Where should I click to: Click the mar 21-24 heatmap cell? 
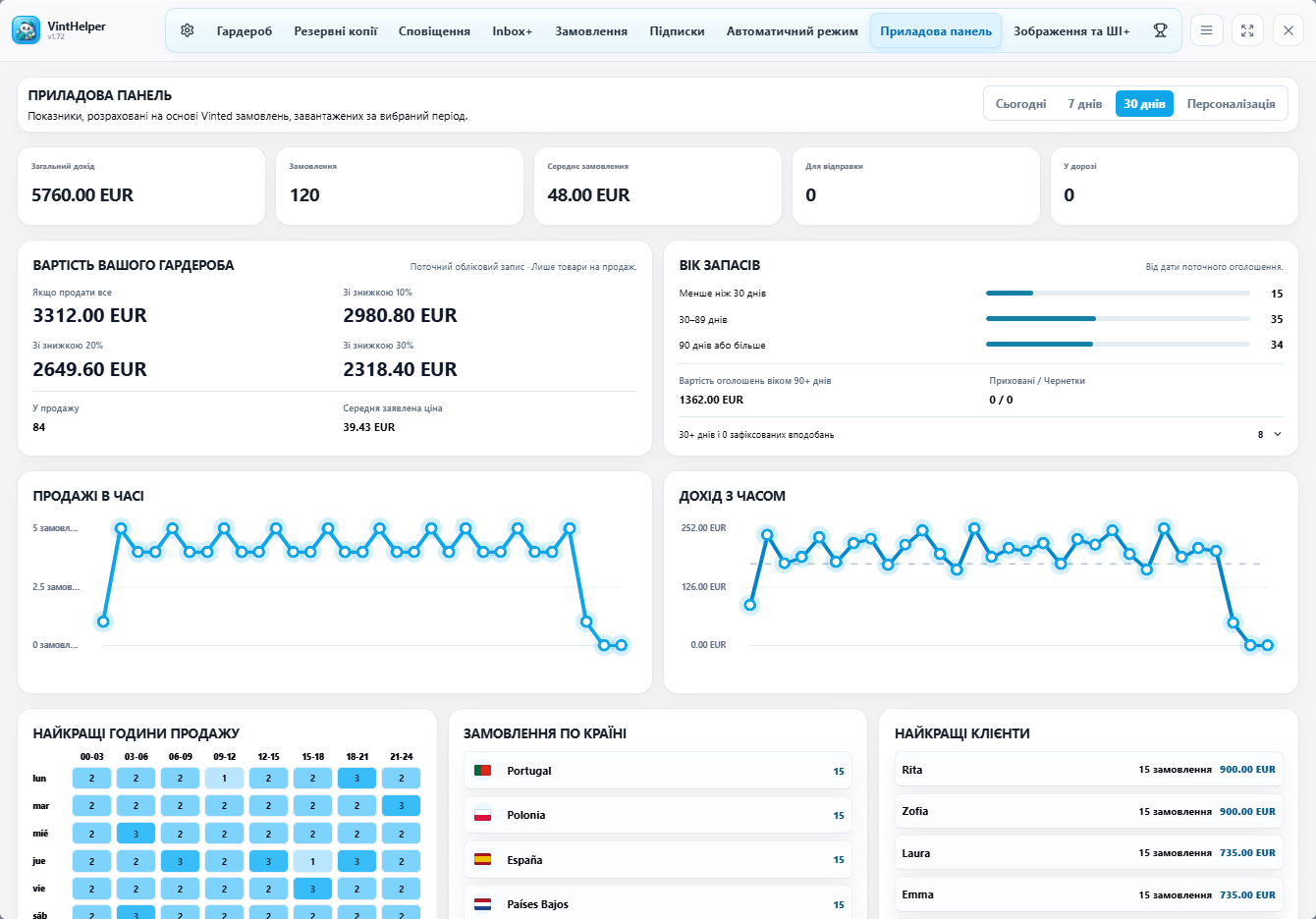pyautogui.click(x=401, y=805)
